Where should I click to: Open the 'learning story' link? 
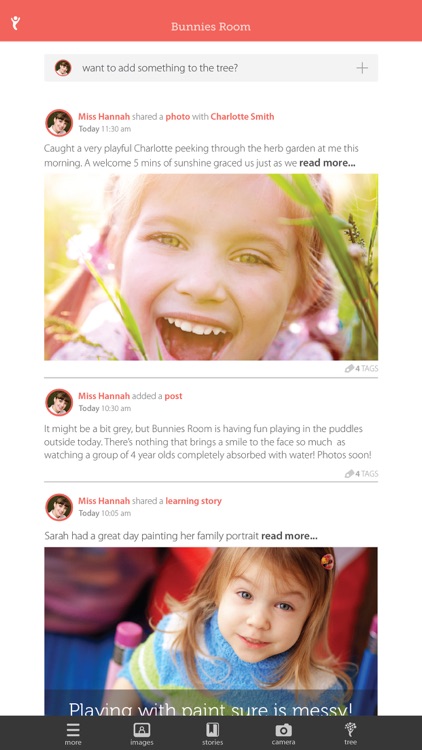194,501
